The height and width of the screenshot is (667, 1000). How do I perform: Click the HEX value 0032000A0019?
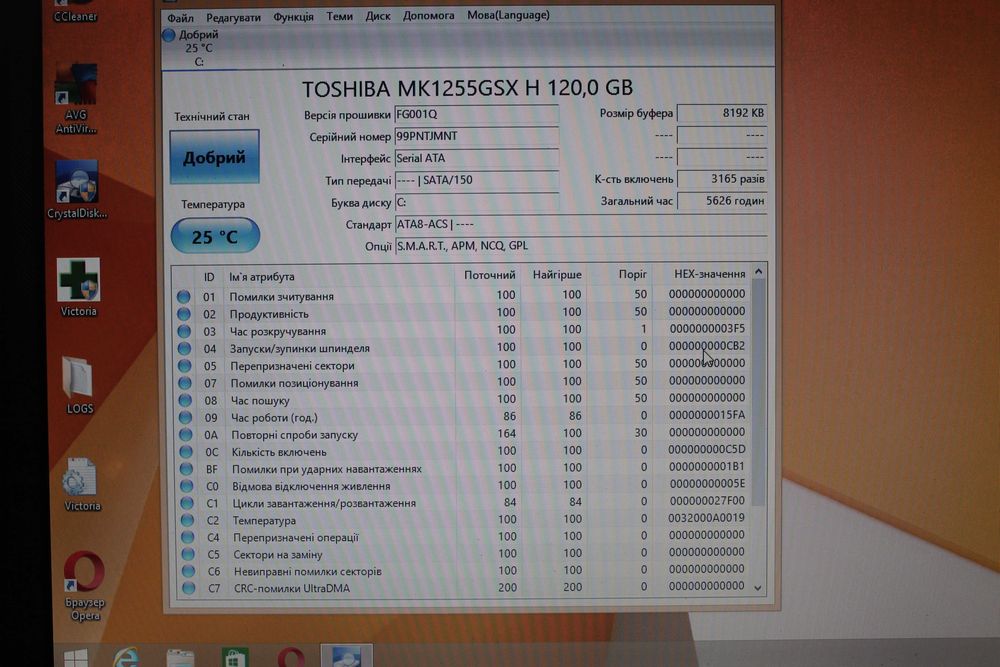(x=707, y=518)
